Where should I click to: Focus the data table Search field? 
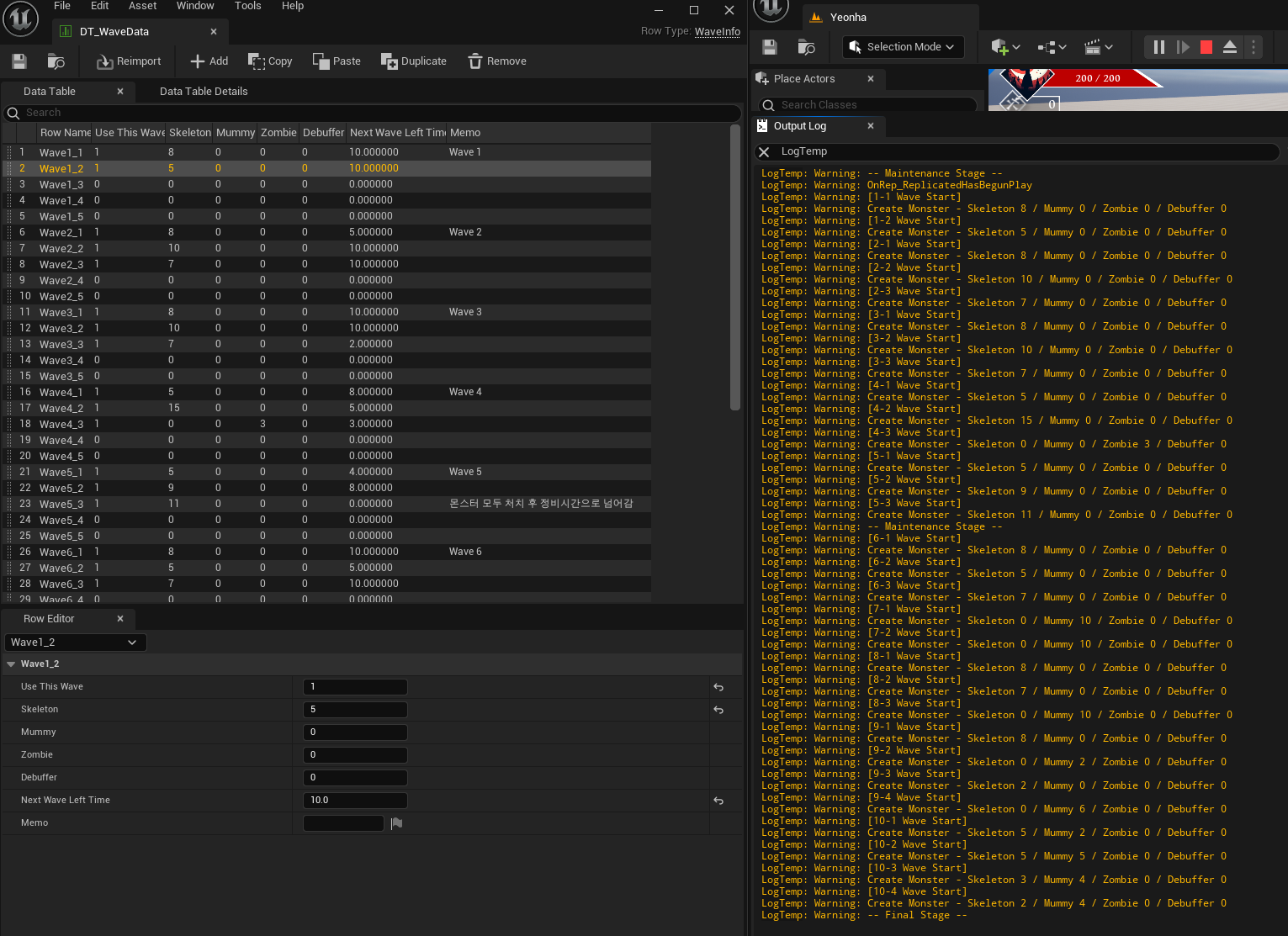point(373,113)
